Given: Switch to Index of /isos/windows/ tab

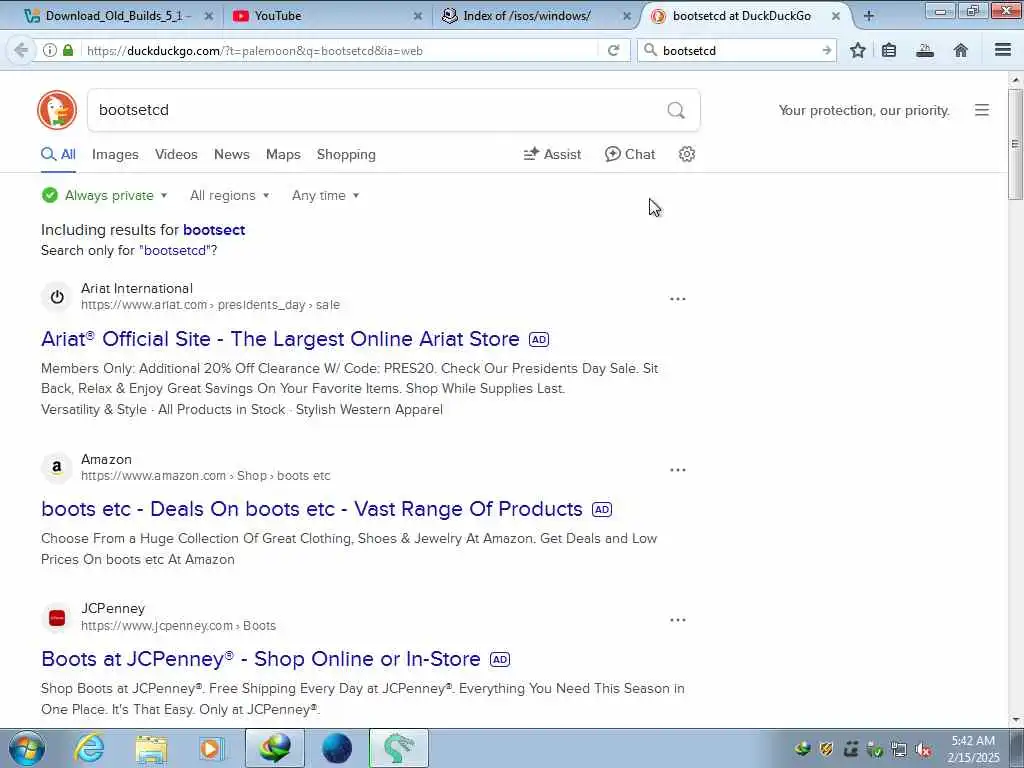Looking at the screenshot, I should click(x=534, y=16).
